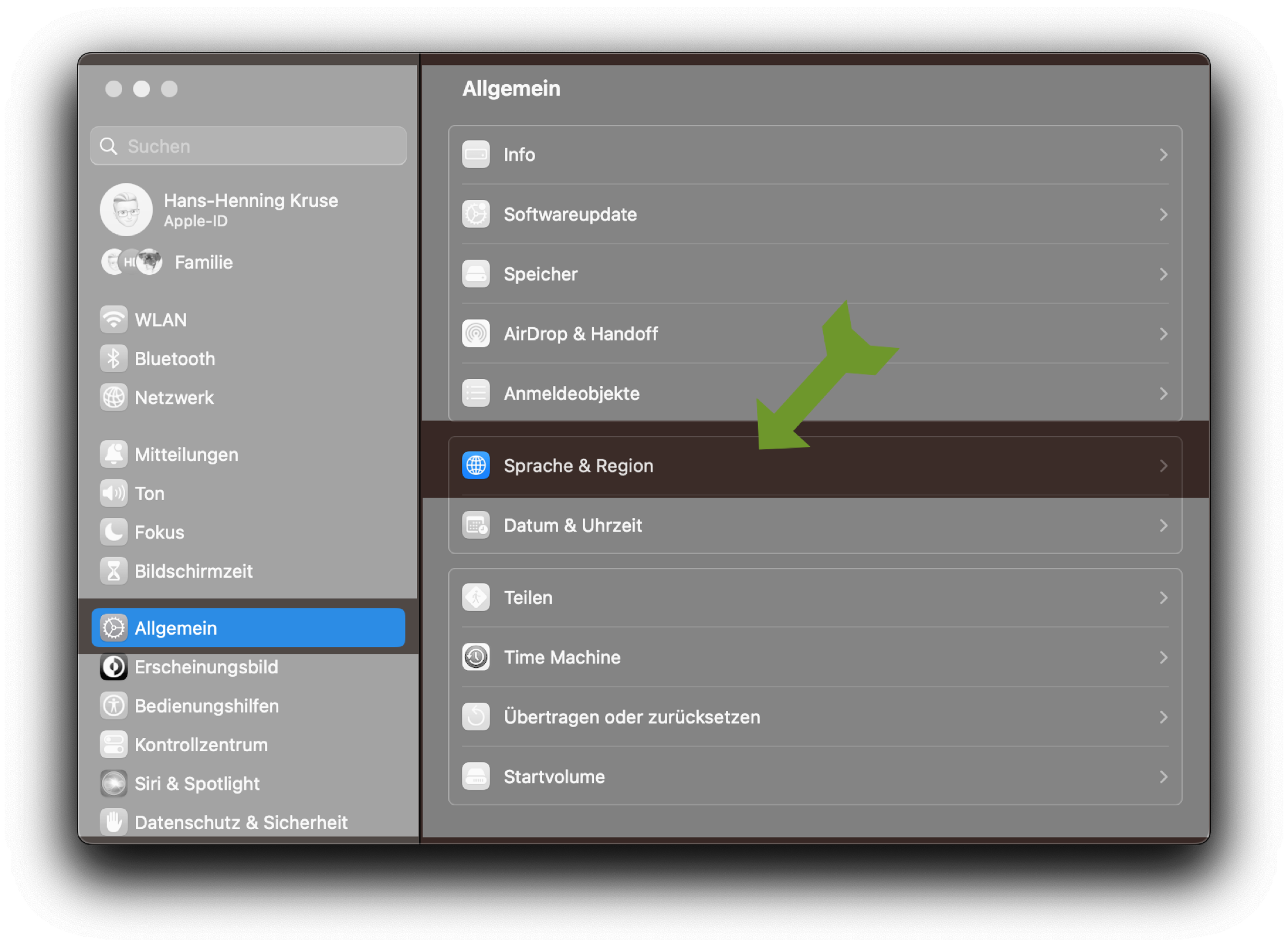Open Hans-Henning Kruse Apple-ID account
The height and width of the screenshot is (947, 1288).
click(250, 210)
